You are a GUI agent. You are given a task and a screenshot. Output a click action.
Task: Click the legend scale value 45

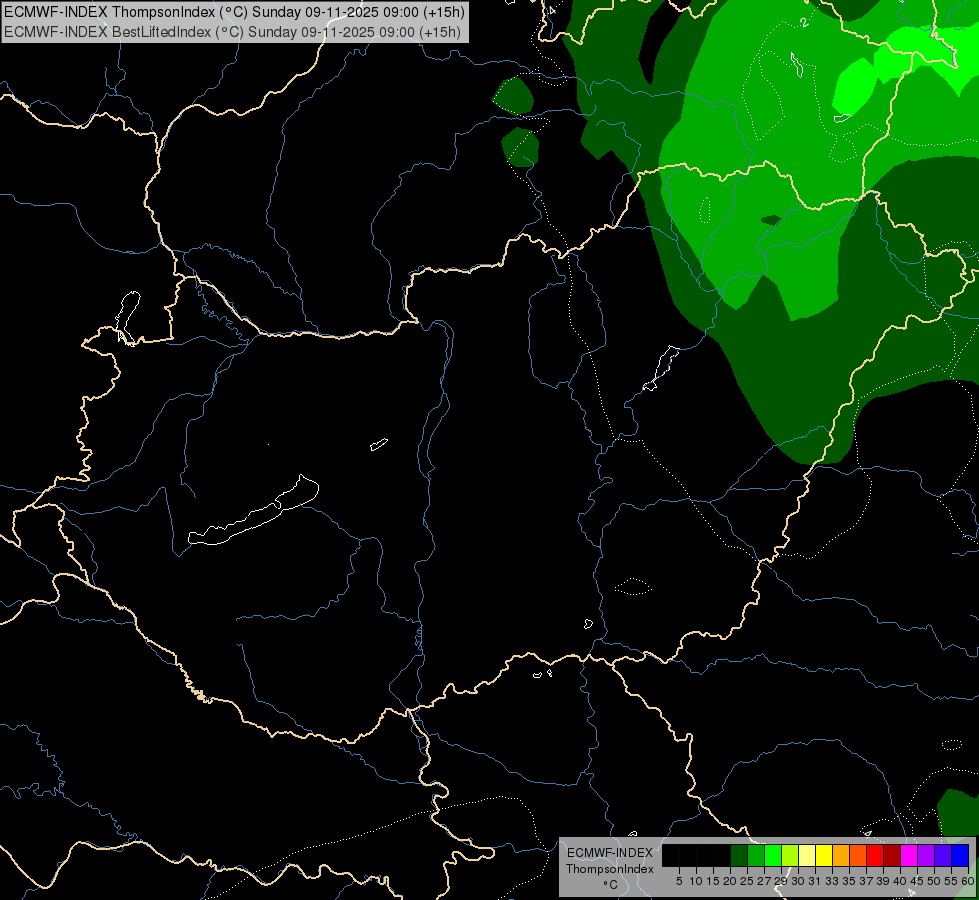(917, 881)
